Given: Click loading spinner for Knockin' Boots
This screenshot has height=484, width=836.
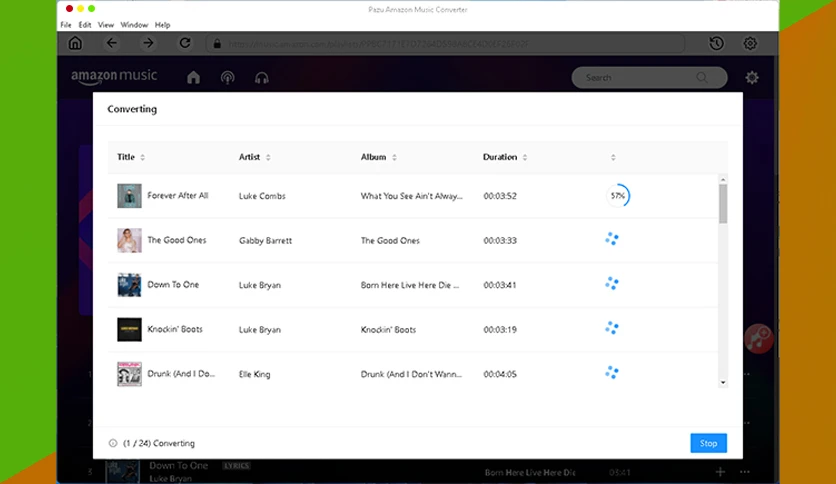Looking at the screenshot, I should (x=612, y=328).
